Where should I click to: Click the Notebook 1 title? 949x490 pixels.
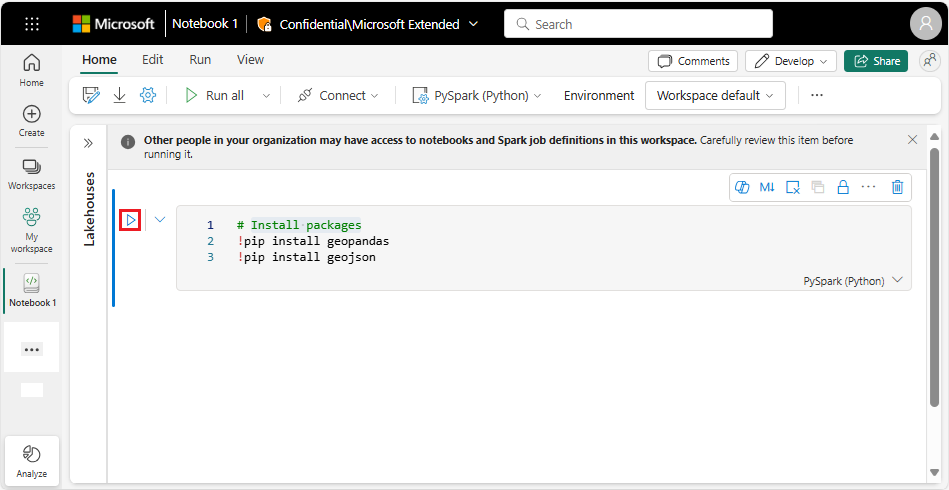[205, 24]
